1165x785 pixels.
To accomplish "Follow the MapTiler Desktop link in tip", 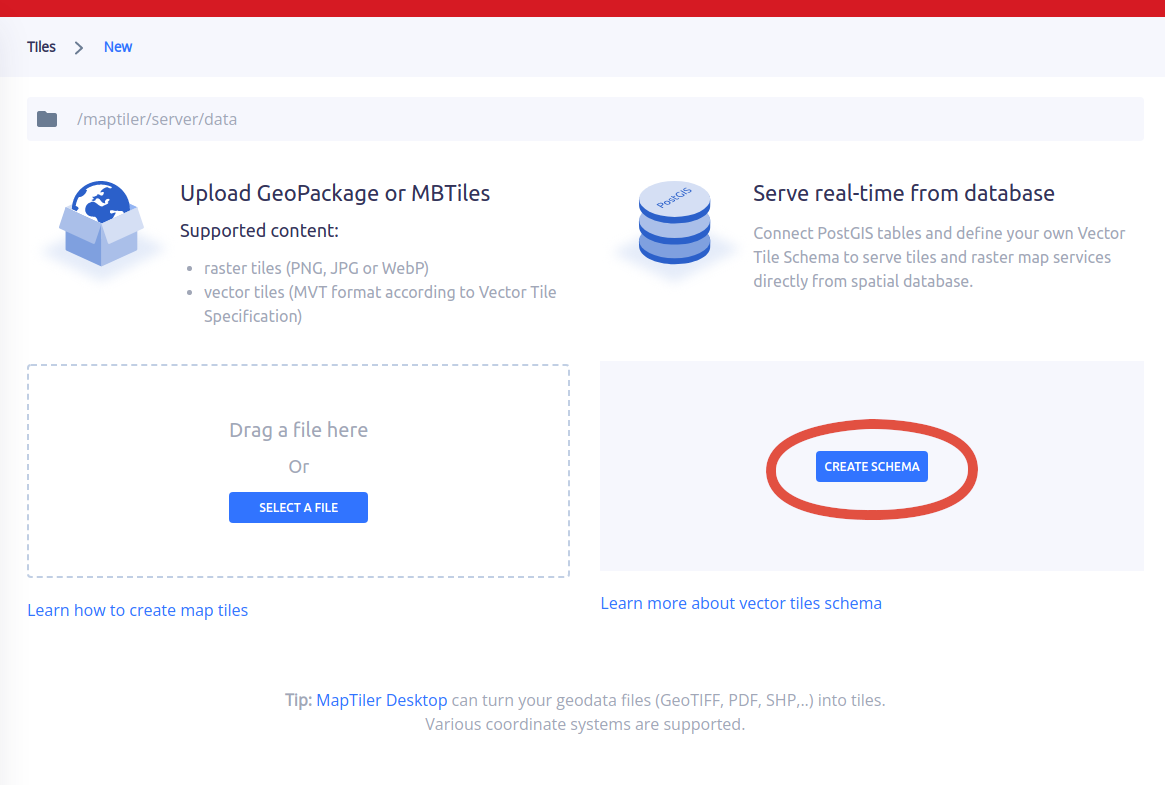I will click(381, 700).
